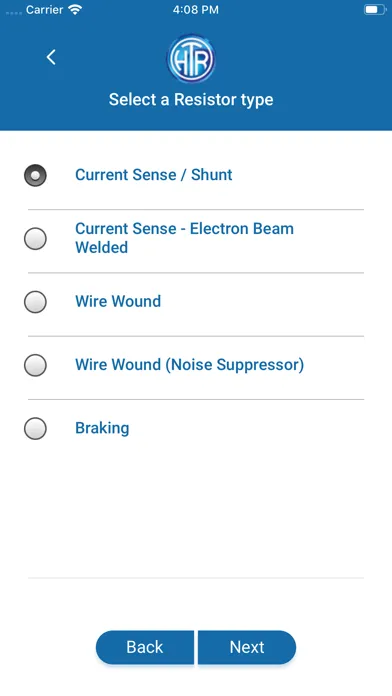The width and height of the screenshot is (392, 696).
Task: Pick the Braking radio button
Action: pyautogui.click(x=35, y=428)
